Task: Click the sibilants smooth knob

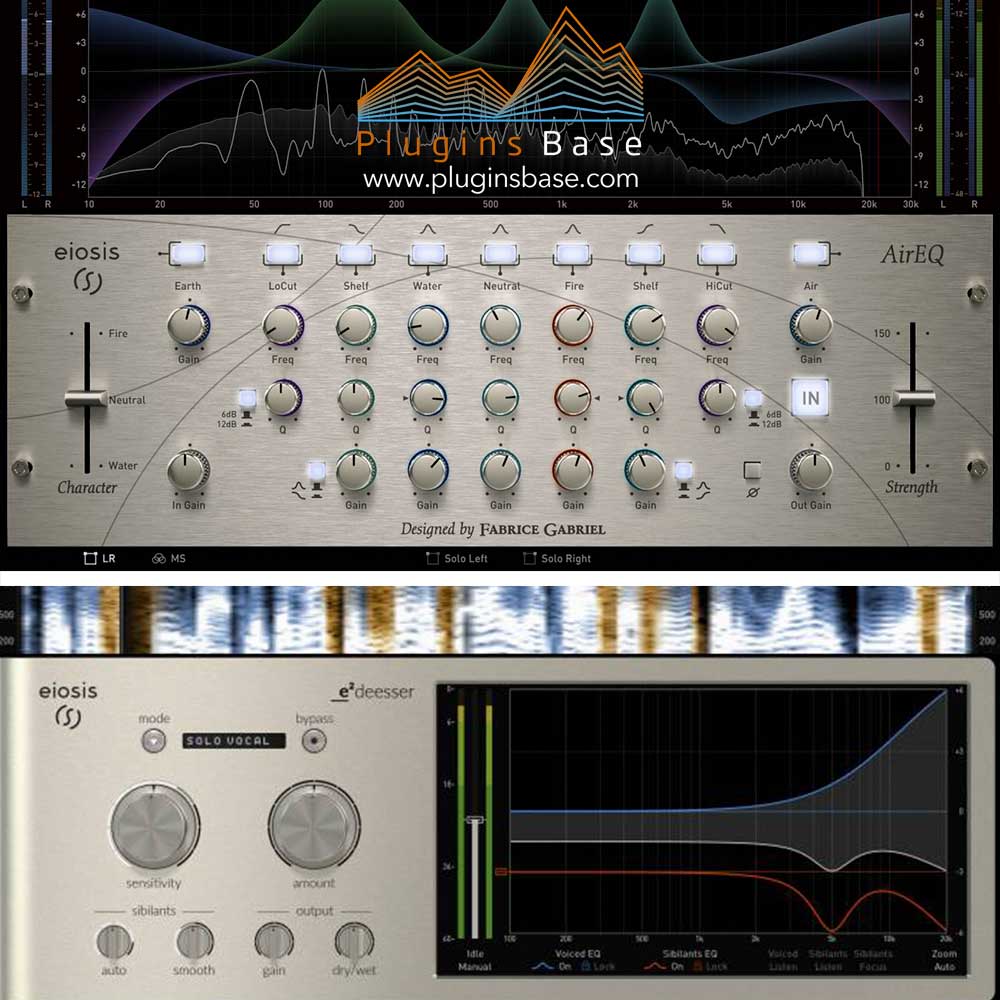Action: click(194, 942)
